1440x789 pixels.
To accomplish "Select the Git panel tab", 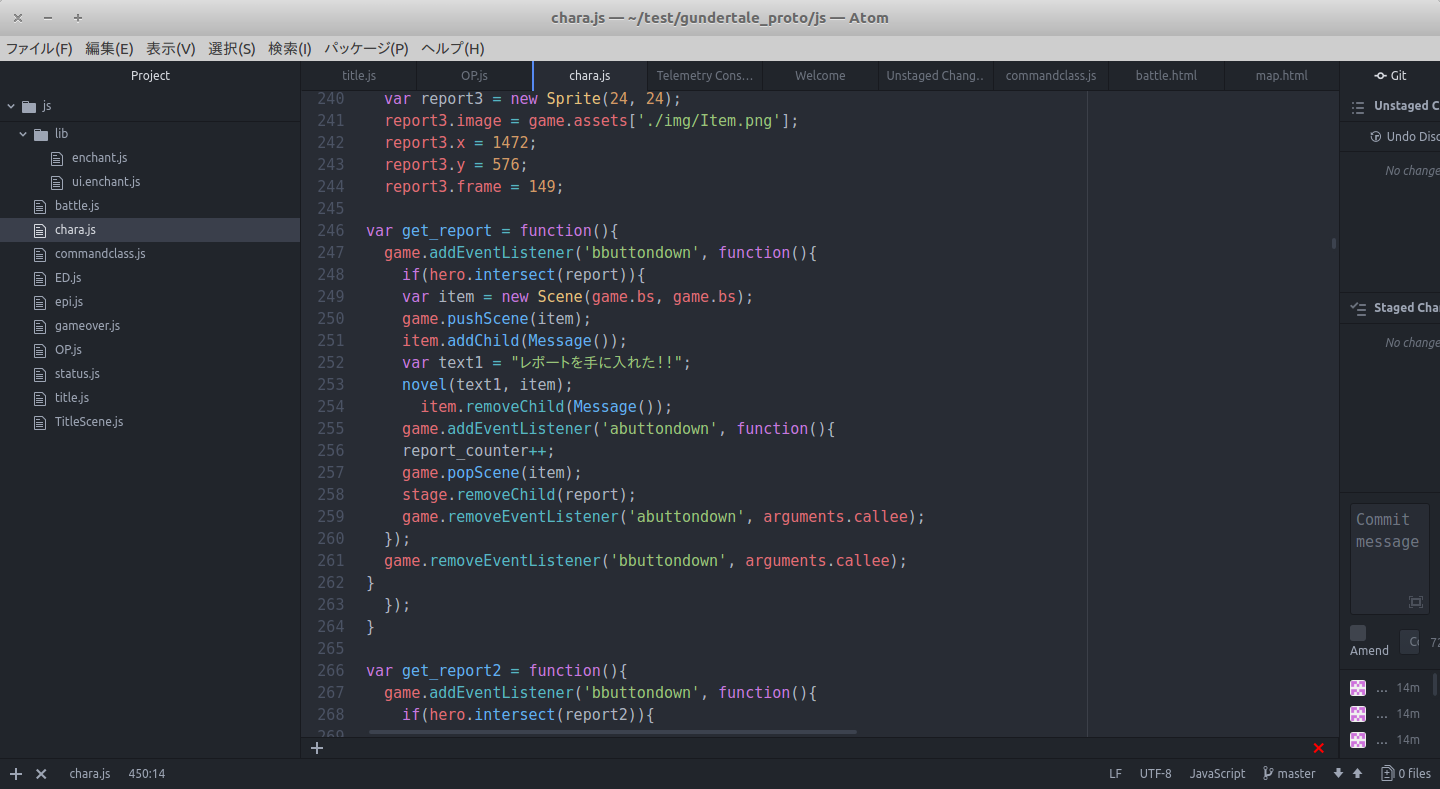I will coord(1390,76).
